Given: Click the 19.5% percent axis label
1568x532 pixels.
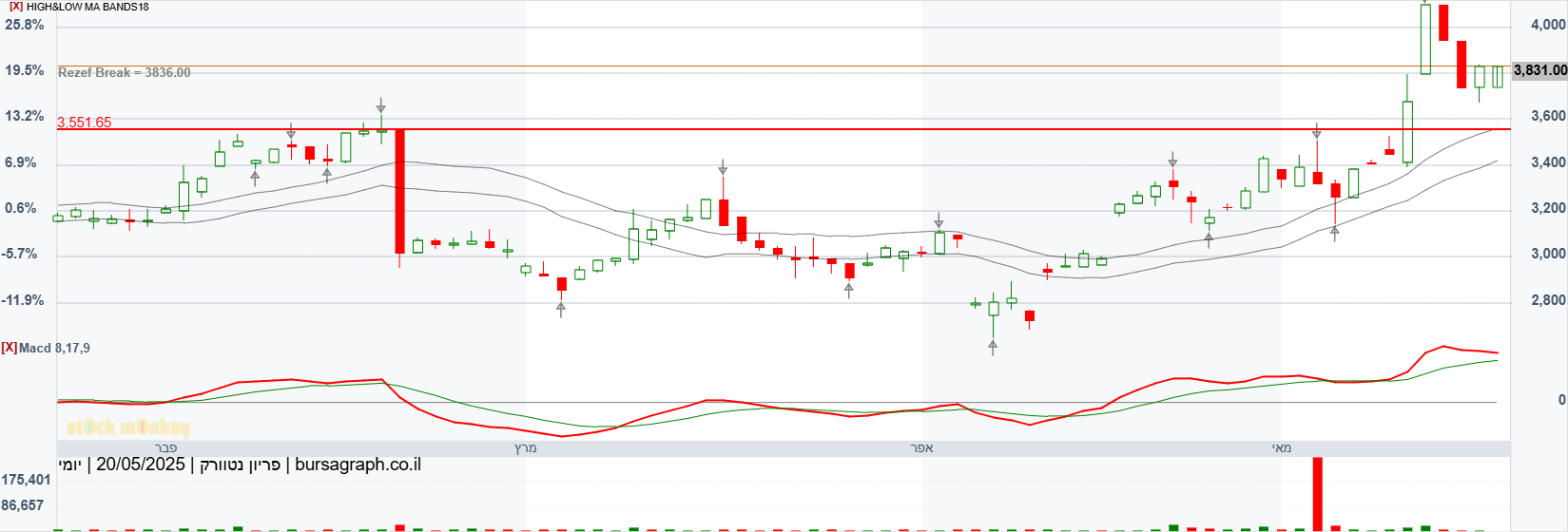Looking at the screenshot, I should pos(25,70).
